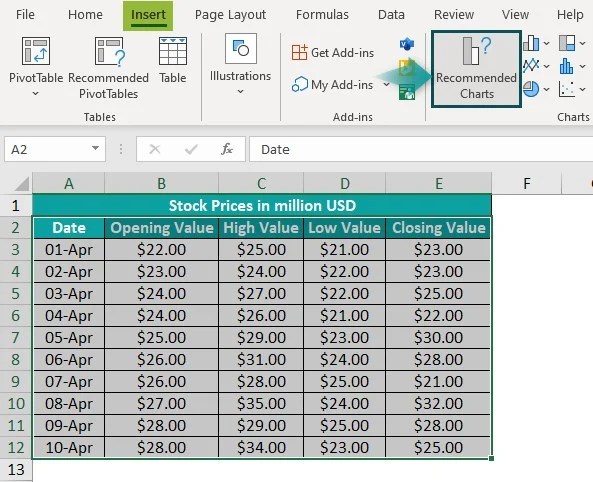Open the Formulas tab
The width and height of the screenshot is (593, 482).
click(322, 15)
